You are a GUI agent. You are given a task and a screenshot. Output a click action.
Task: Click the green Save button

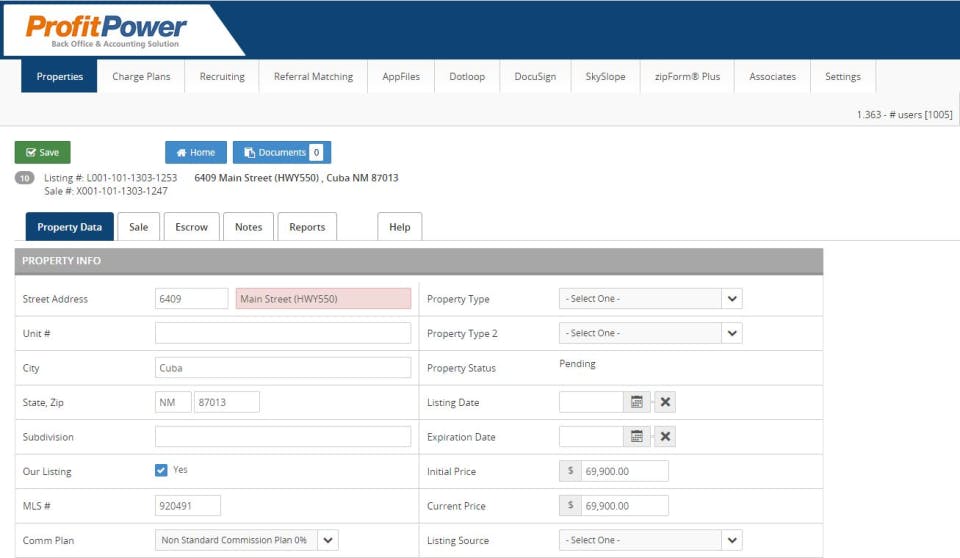[x=43, y=153]
